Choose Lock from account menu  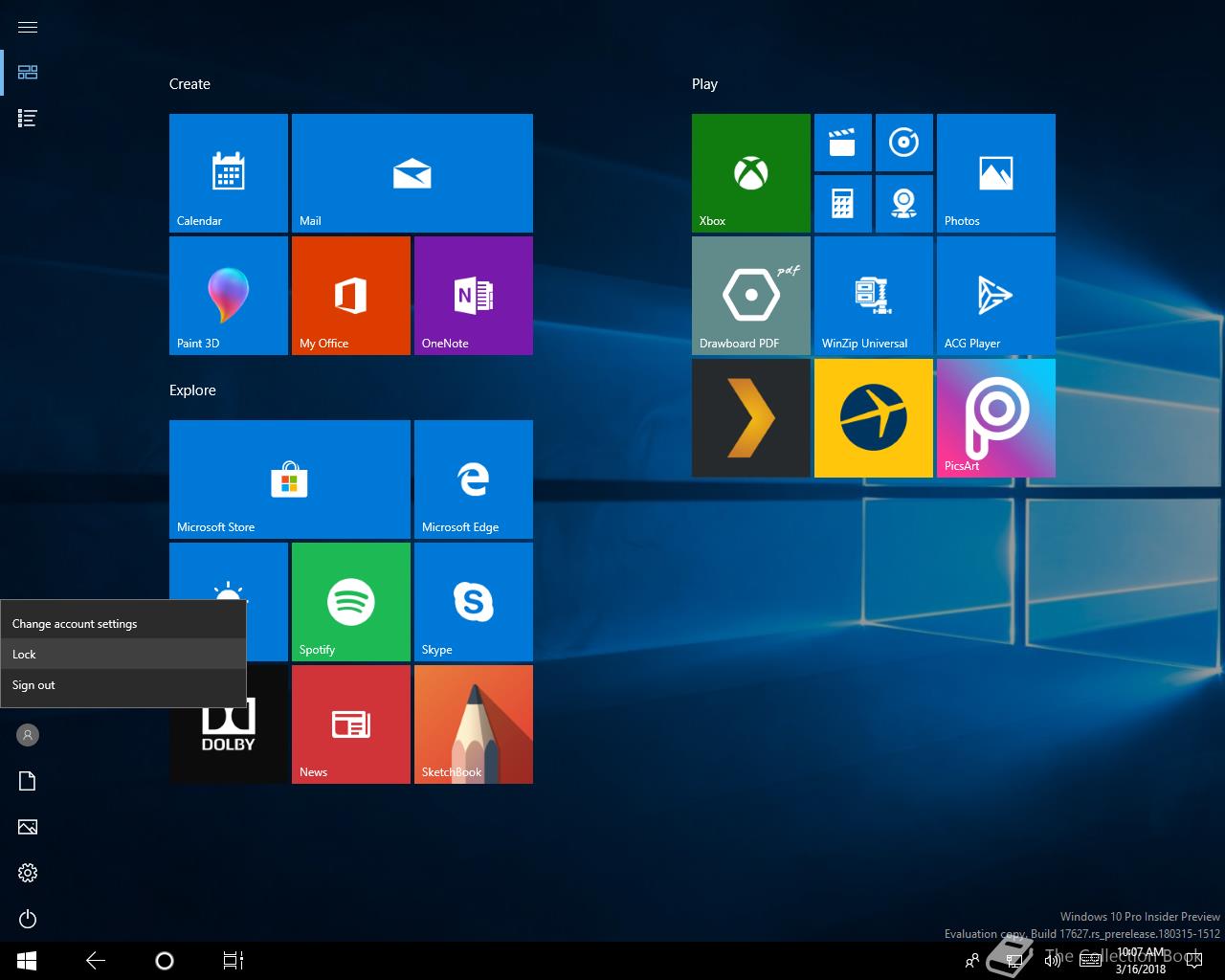[123, 655]
